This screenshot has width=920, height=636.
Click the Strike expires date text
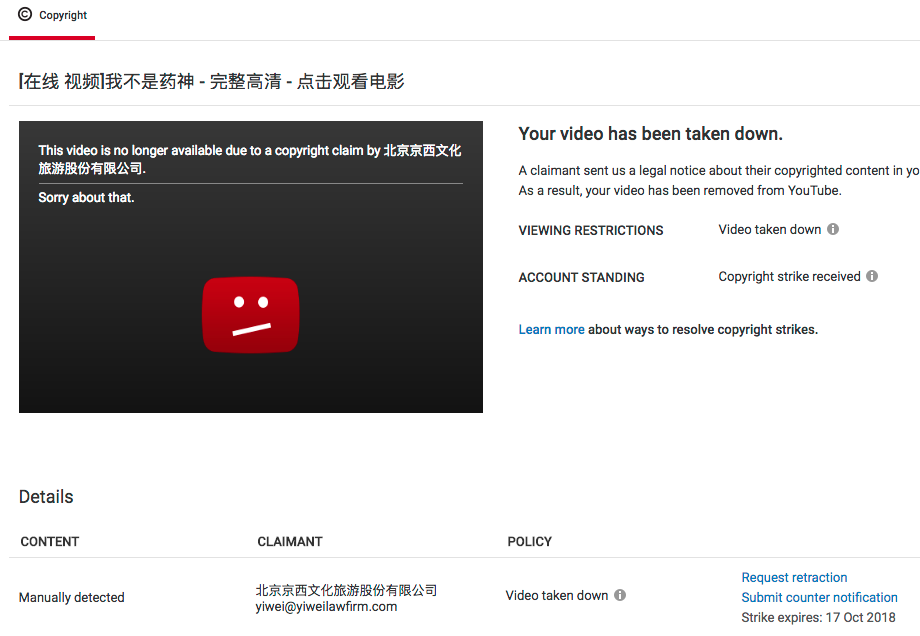click(818, 617)
